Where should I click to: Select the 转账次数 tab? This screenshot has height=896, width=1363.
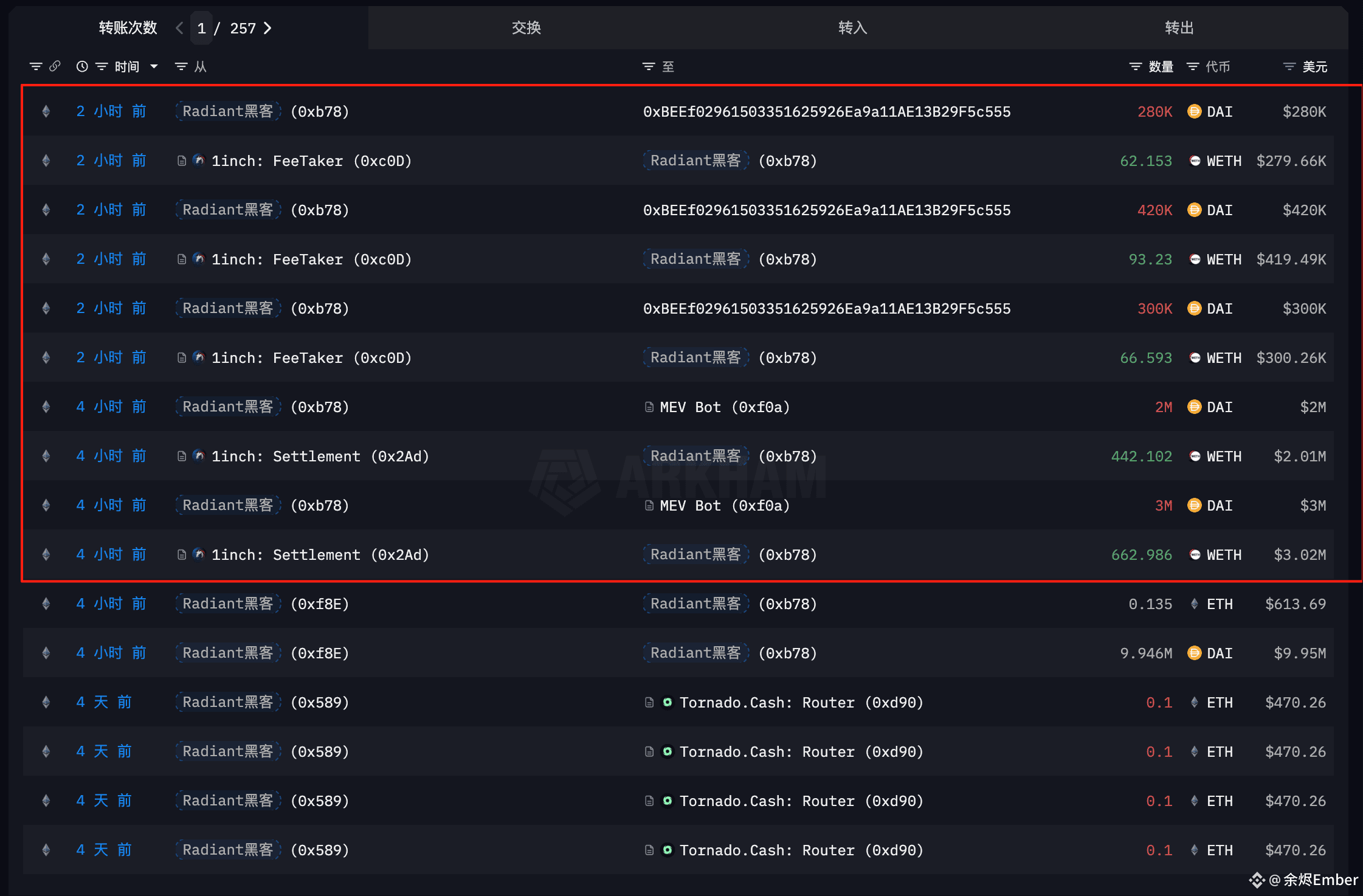128,27
